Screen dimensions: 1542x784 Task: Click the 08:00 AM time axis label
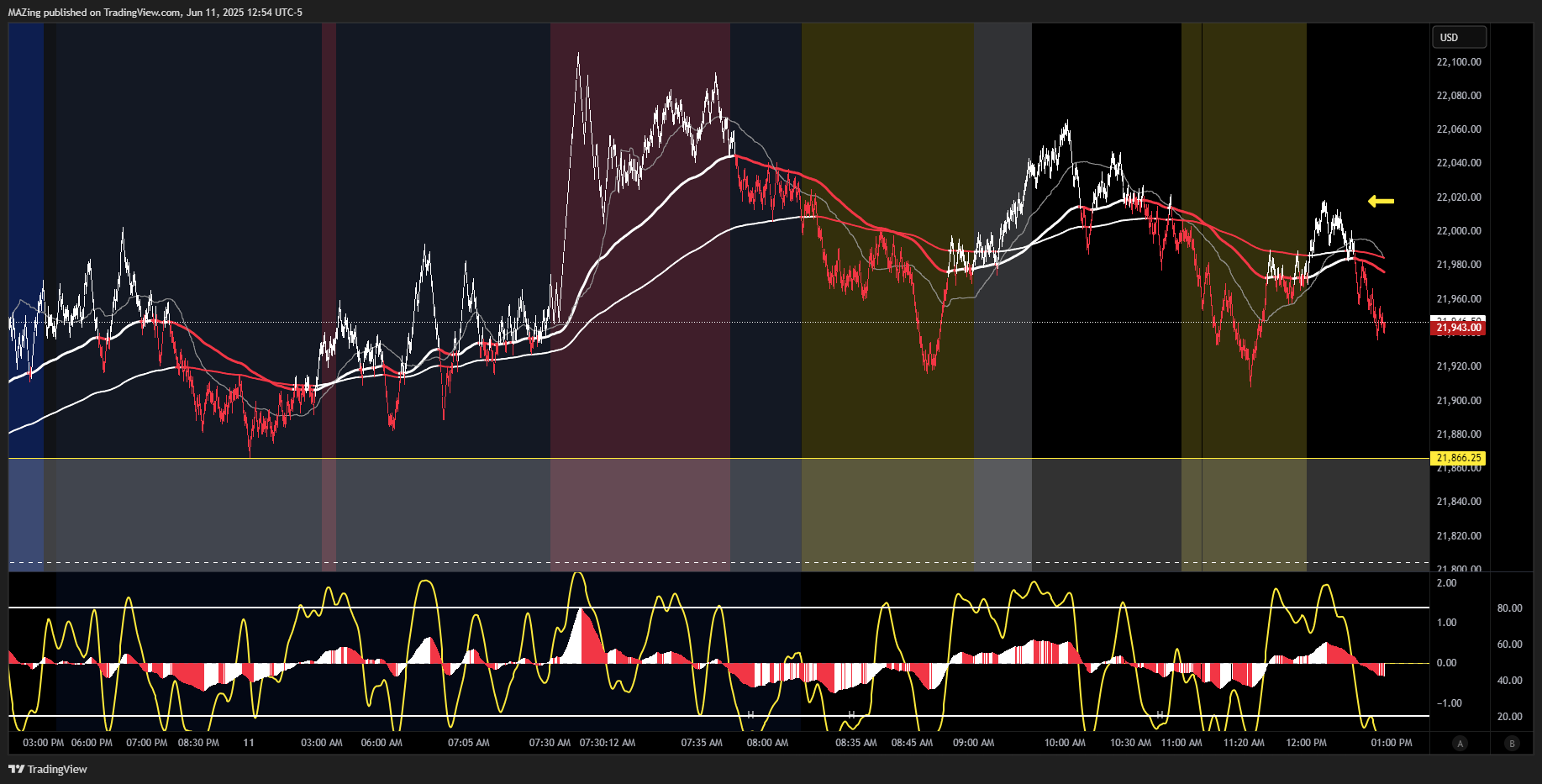click(x=767, y=743)
